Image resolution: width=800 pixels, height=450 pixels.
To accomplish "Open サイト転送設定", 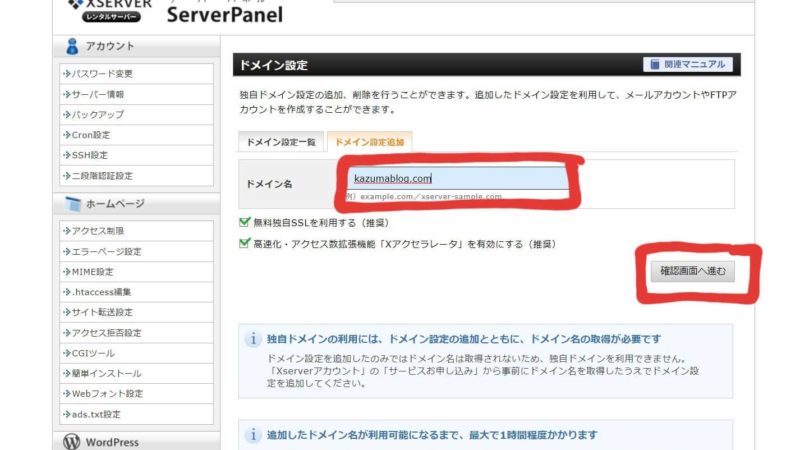I will pyautogui.click(x=136, y=312).
